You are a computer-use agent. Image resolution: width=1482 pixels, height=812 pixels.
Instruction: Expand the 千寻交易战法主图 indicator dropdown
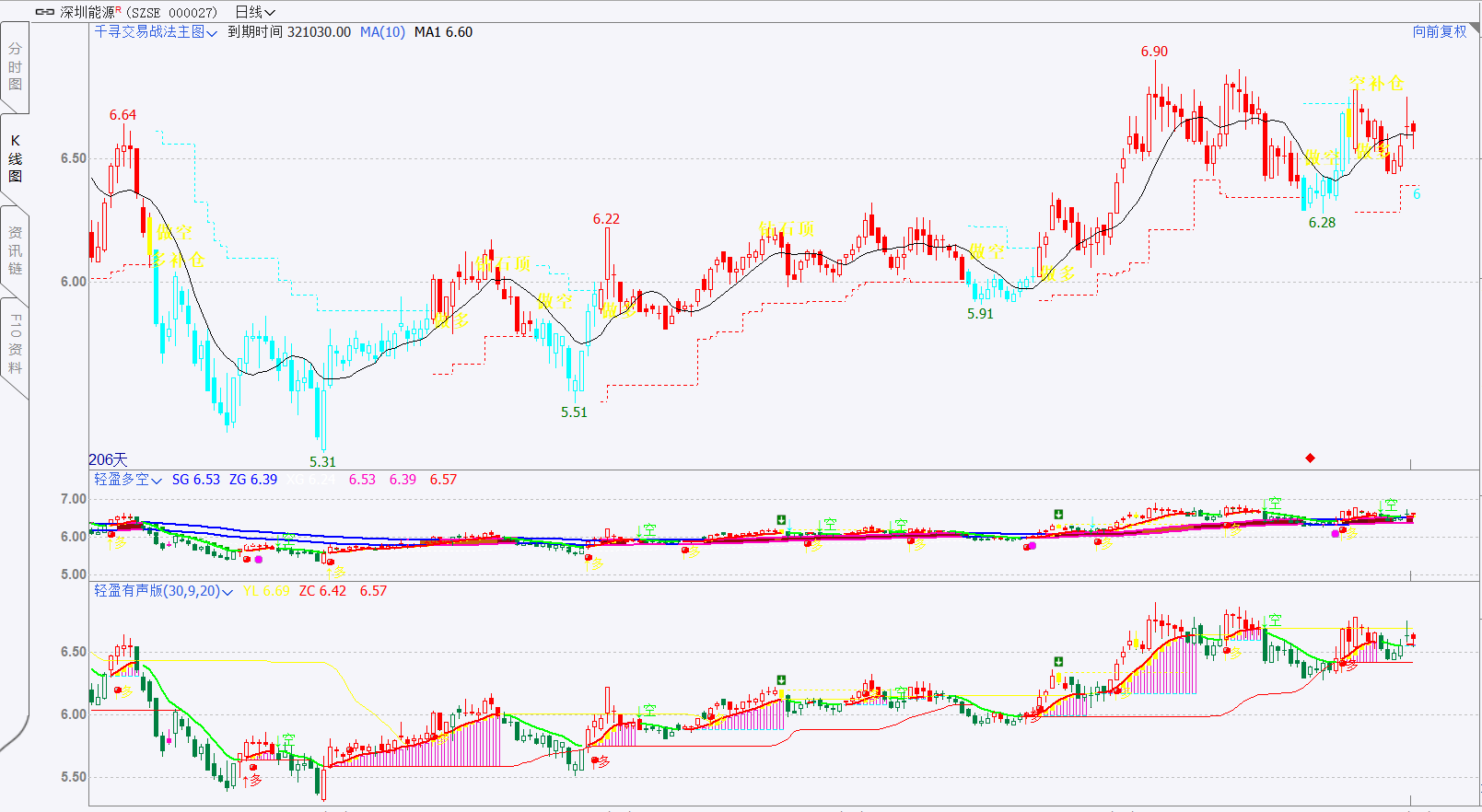[x=211, y=33]
